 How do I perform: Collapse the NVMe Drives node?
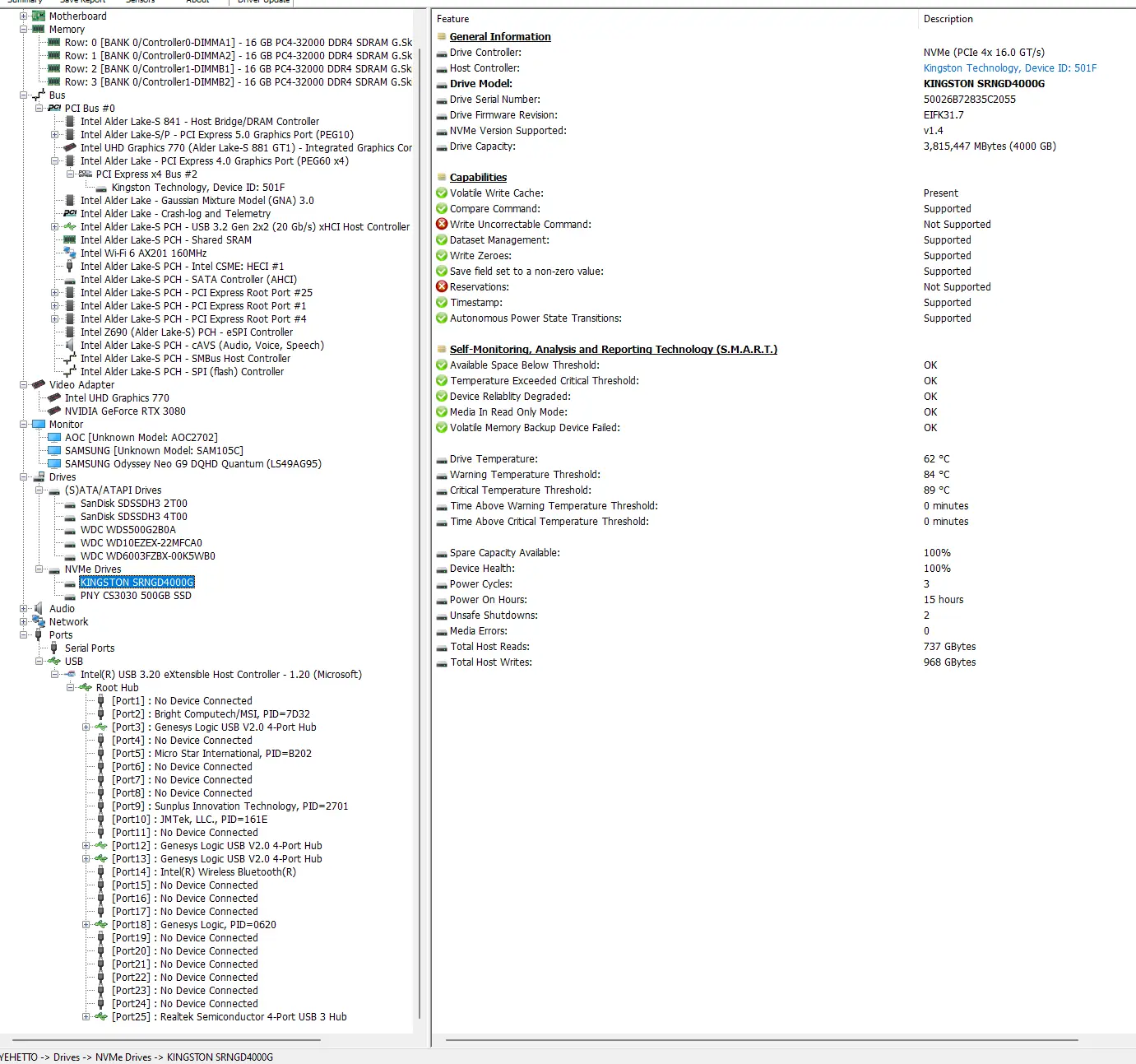pos(39,569)
